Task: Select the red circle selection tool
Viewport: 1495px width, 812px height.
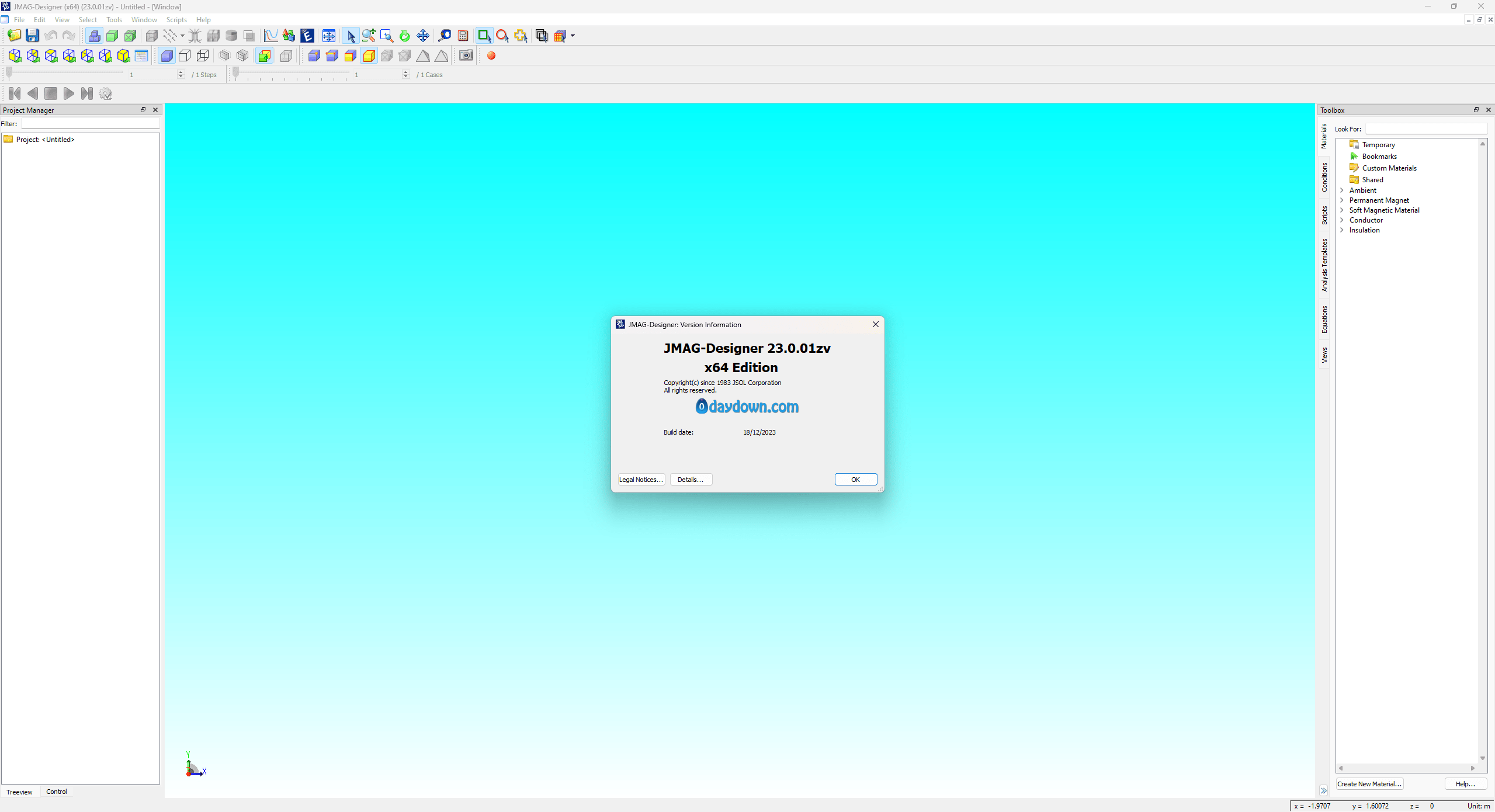Action: pyautogui.click(x=502, y=36)
